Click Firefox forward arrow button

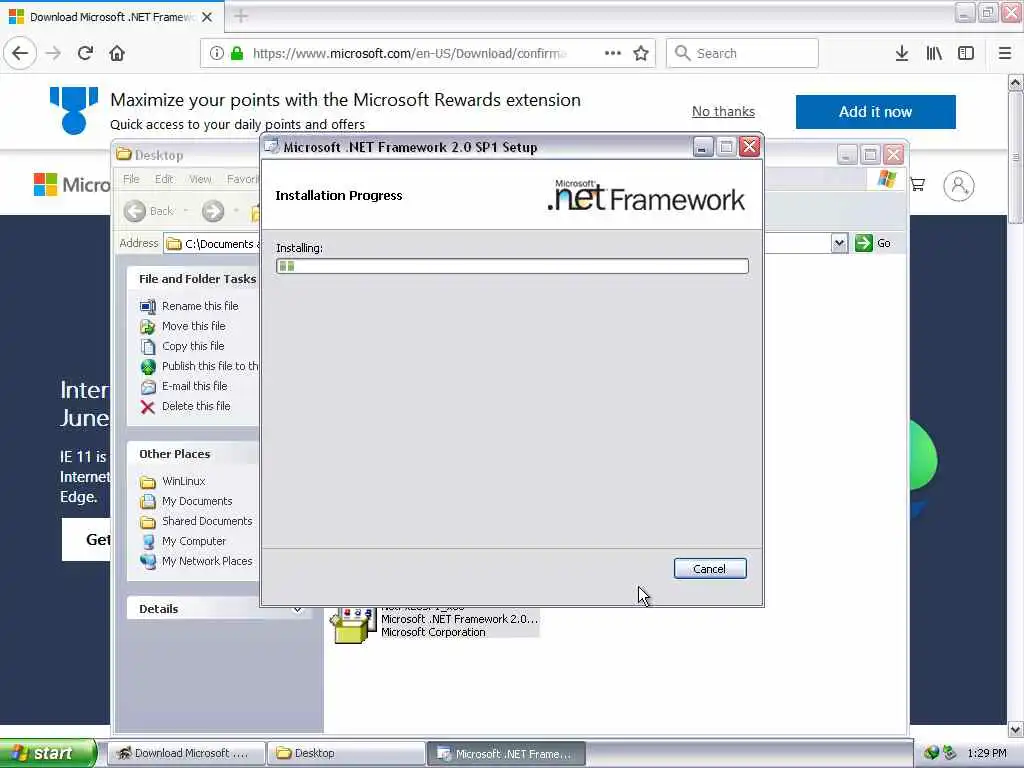point(54,53)
